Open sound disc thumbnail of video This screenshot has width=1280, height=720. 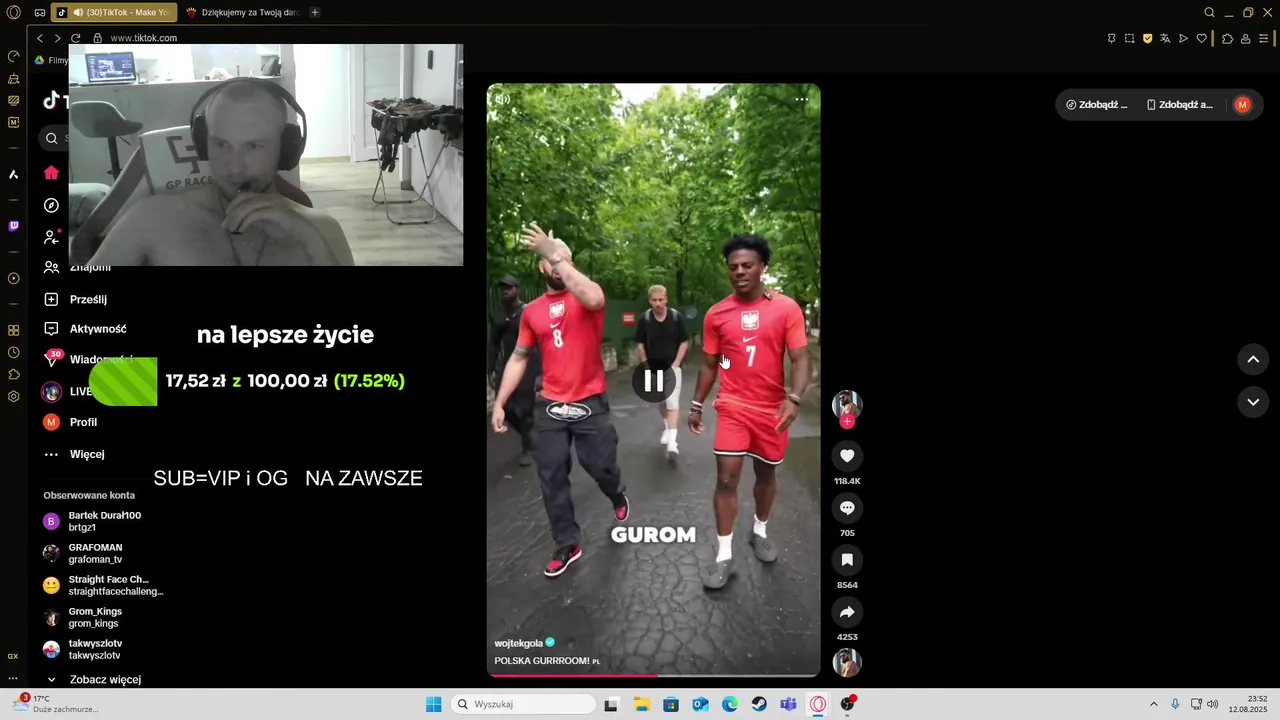pyautogui.click(x=847, y=662)
